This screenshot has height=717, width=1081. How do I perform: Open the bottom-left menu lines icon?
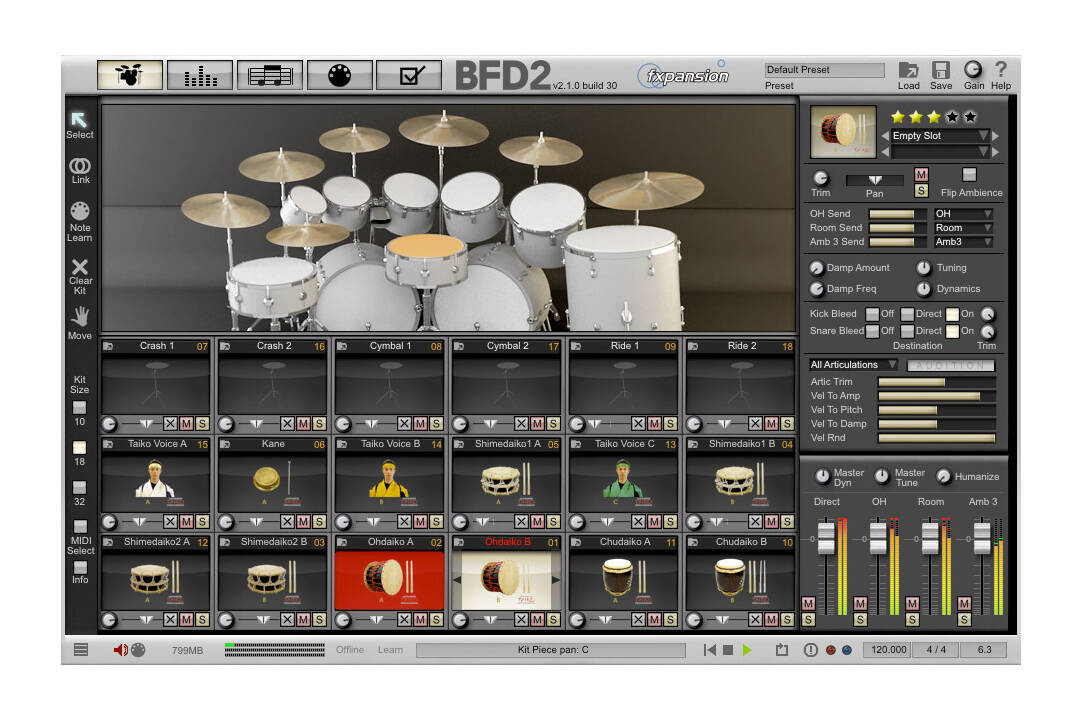pyautogui.click(x=81, y=649)
